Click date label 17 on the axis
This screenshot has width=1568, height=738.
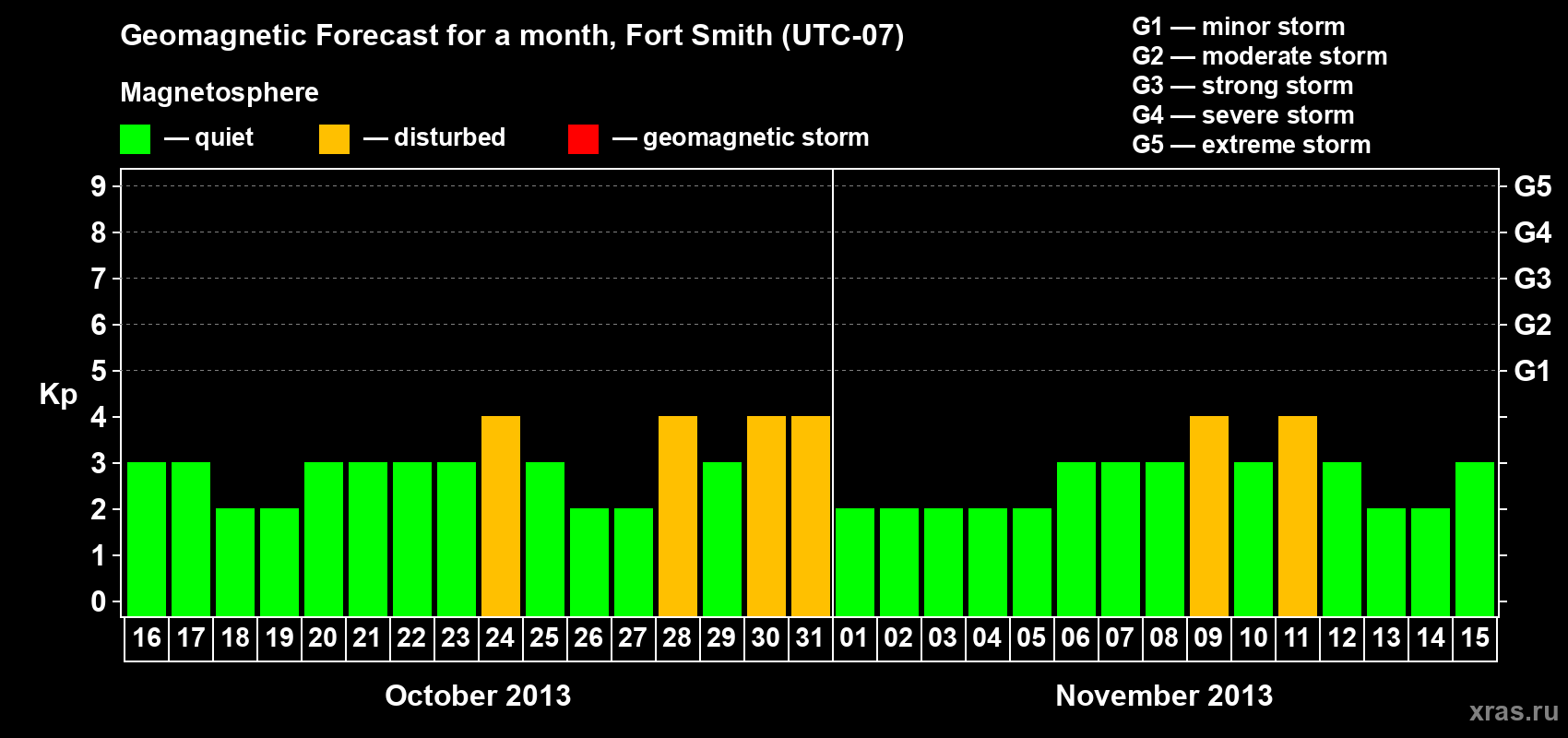[x=191, y=637]
